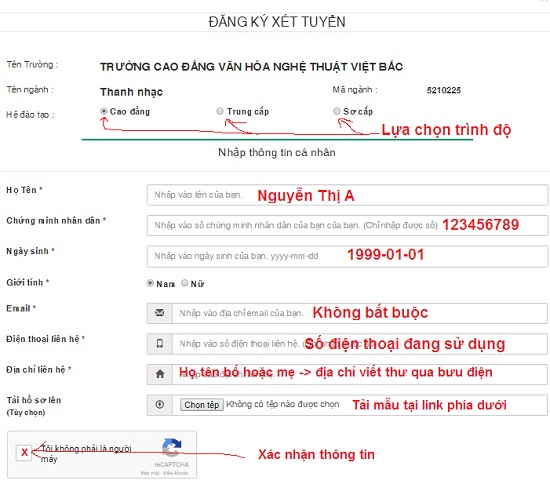Viewport: 550px width, 484px height.
Task: Click the major code 5210225
Action: point(444,90)
